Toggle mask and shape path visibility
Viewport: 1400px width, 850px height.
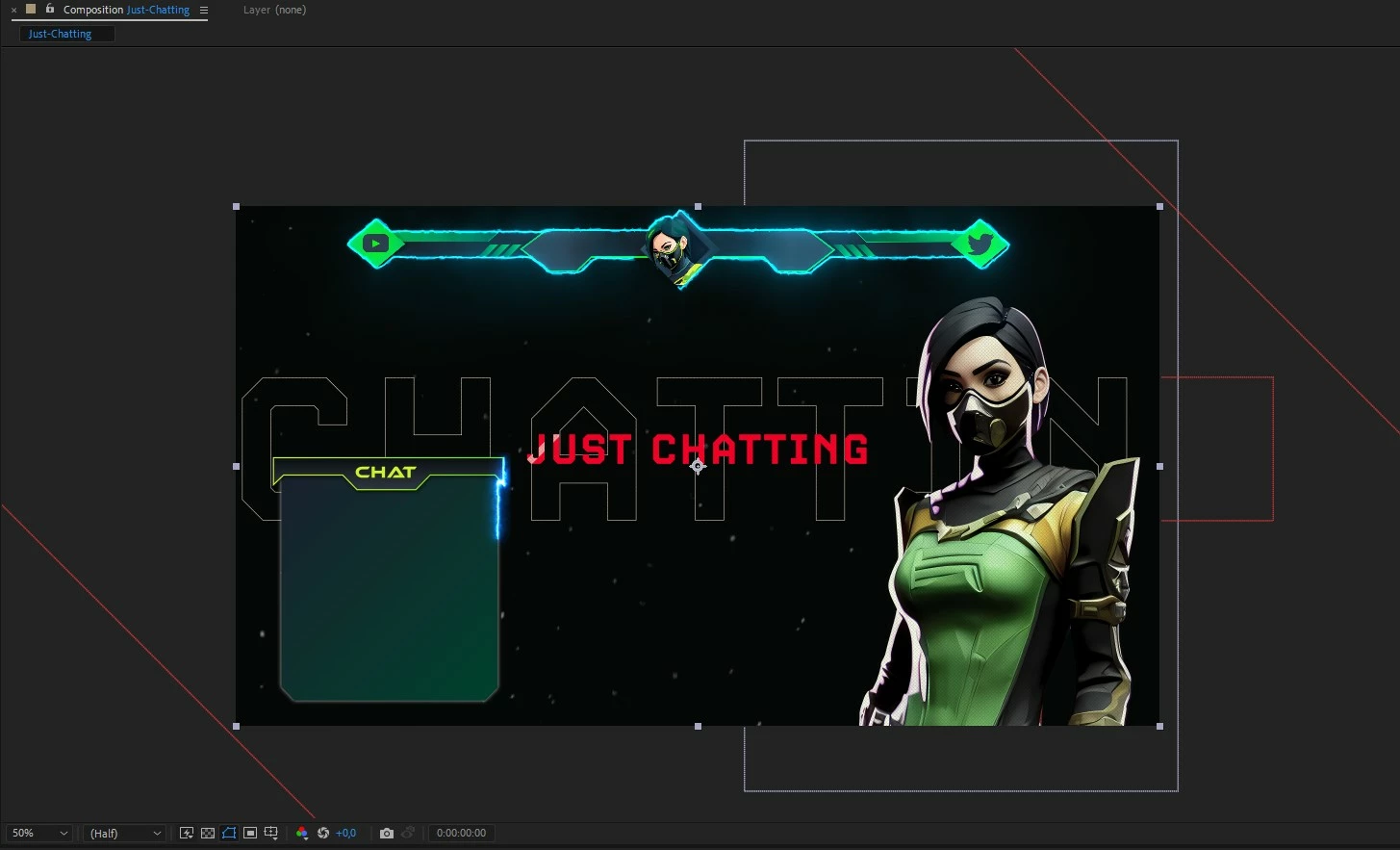click(x=229, y=833)
